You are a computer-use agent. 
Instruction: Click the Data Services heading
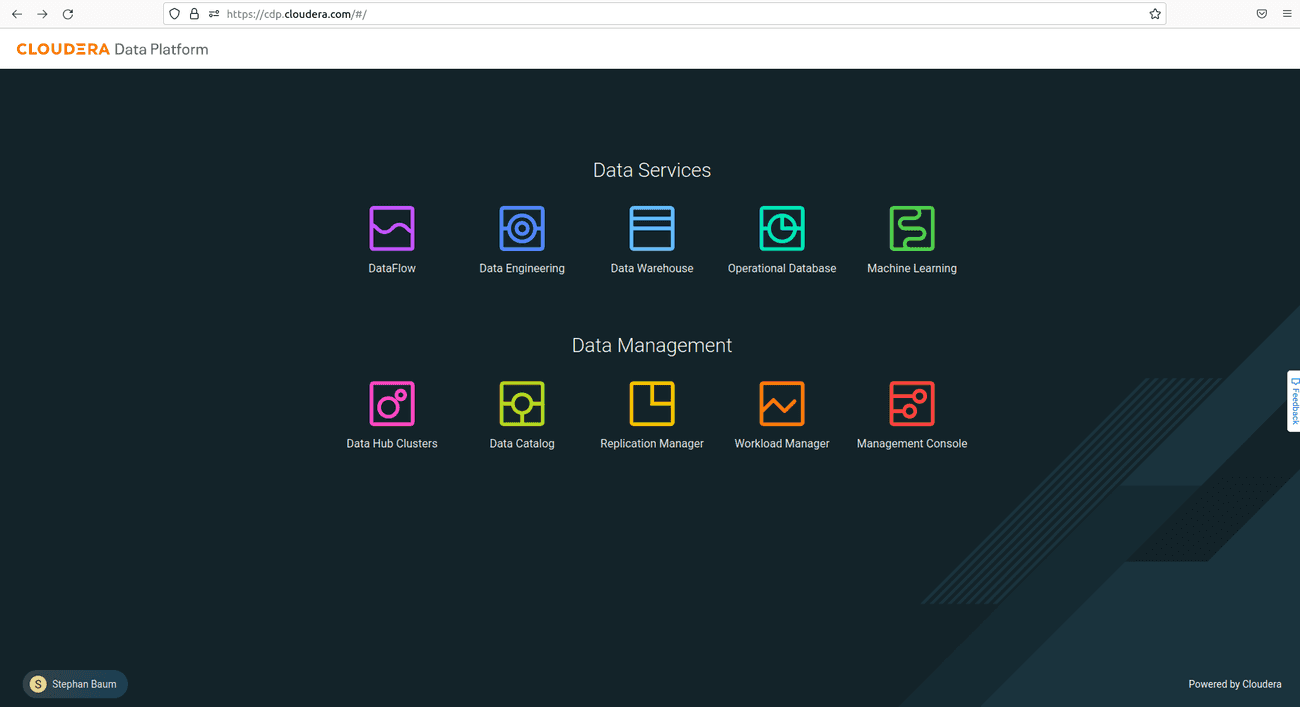[x=652, y=170]
